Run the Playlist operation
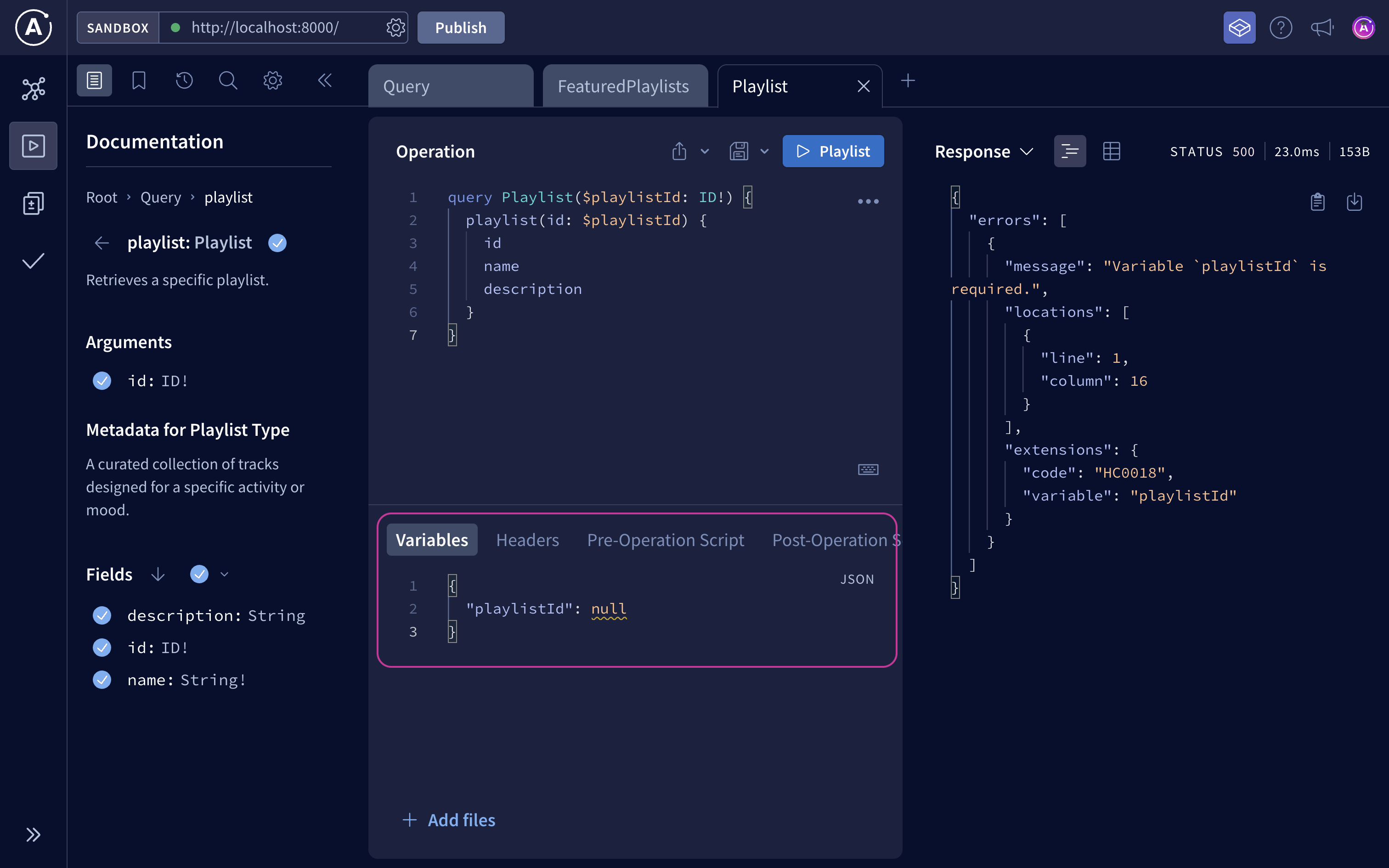The width and height of the screenshot is (1389, 868). (x=833, y=151)
